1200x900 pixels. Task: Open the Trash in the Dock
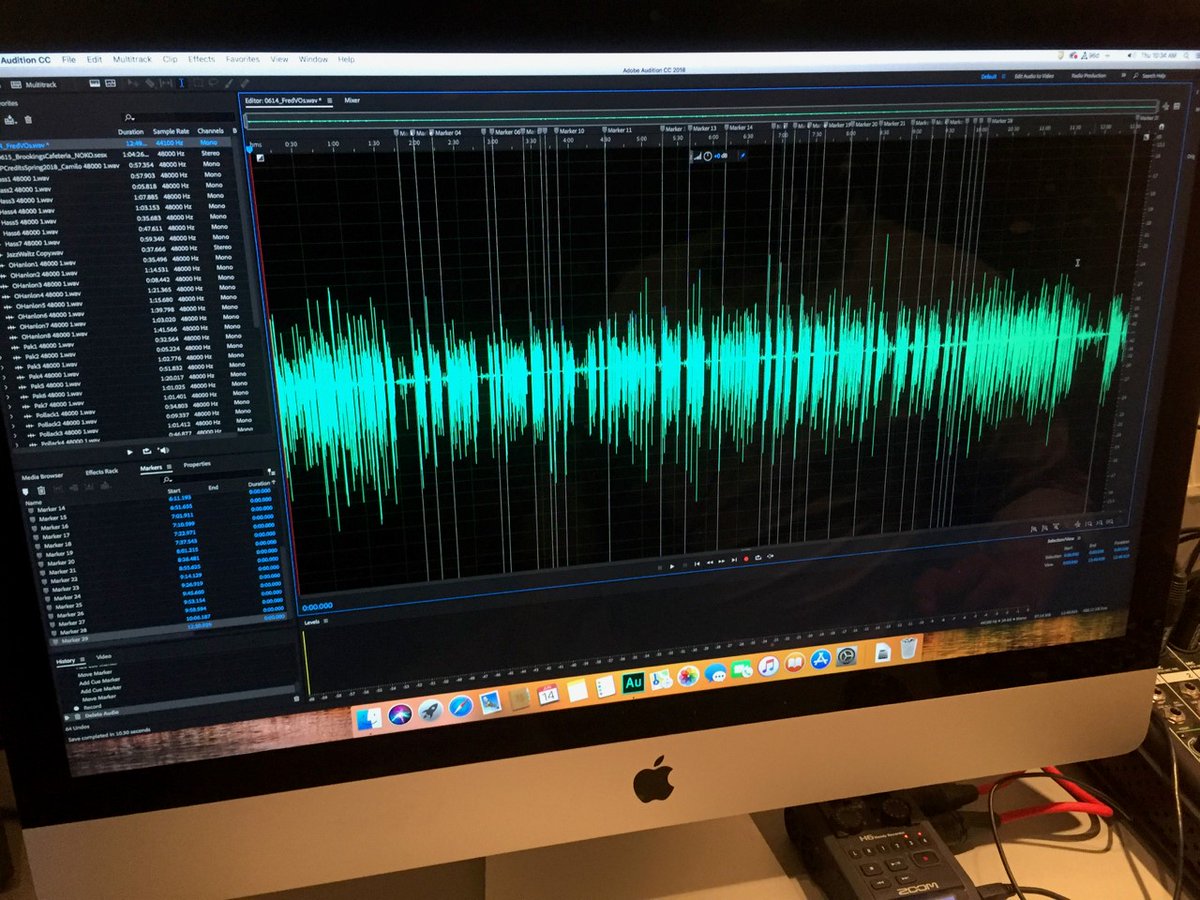(908, 648)
